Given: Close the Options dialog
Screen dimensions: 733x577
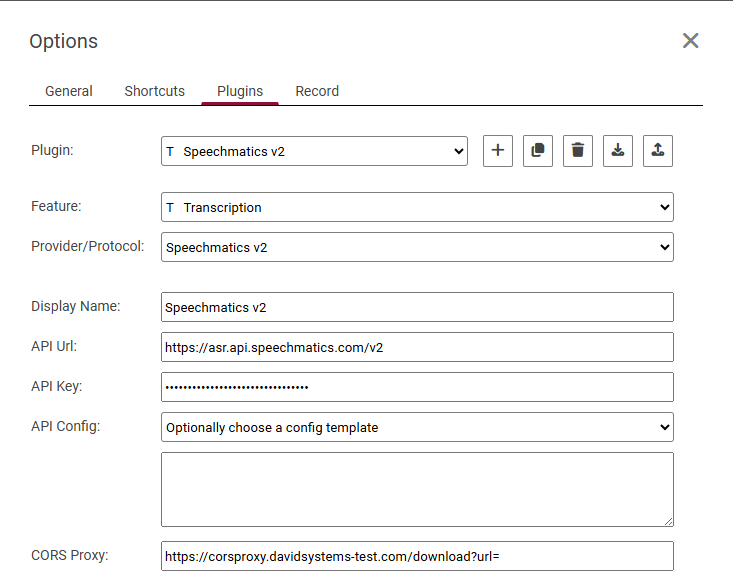Looking at the screenshot, I should pos(690,41).
